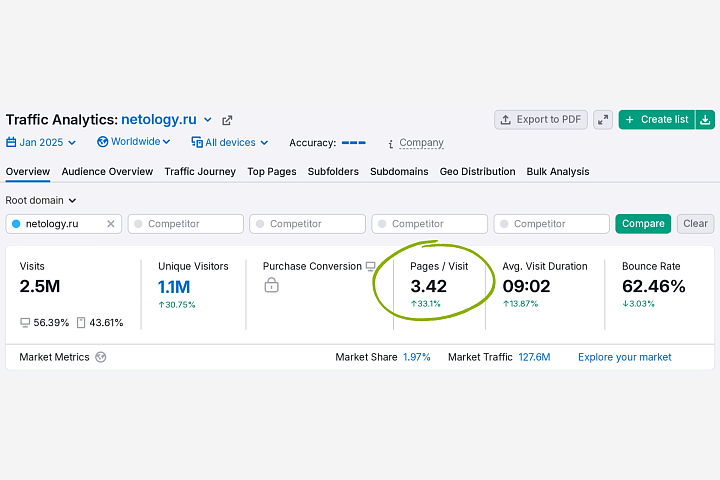Click the Accuracy level indicator bars
This screenshot has height=480, width=720.
coord(354,143)
